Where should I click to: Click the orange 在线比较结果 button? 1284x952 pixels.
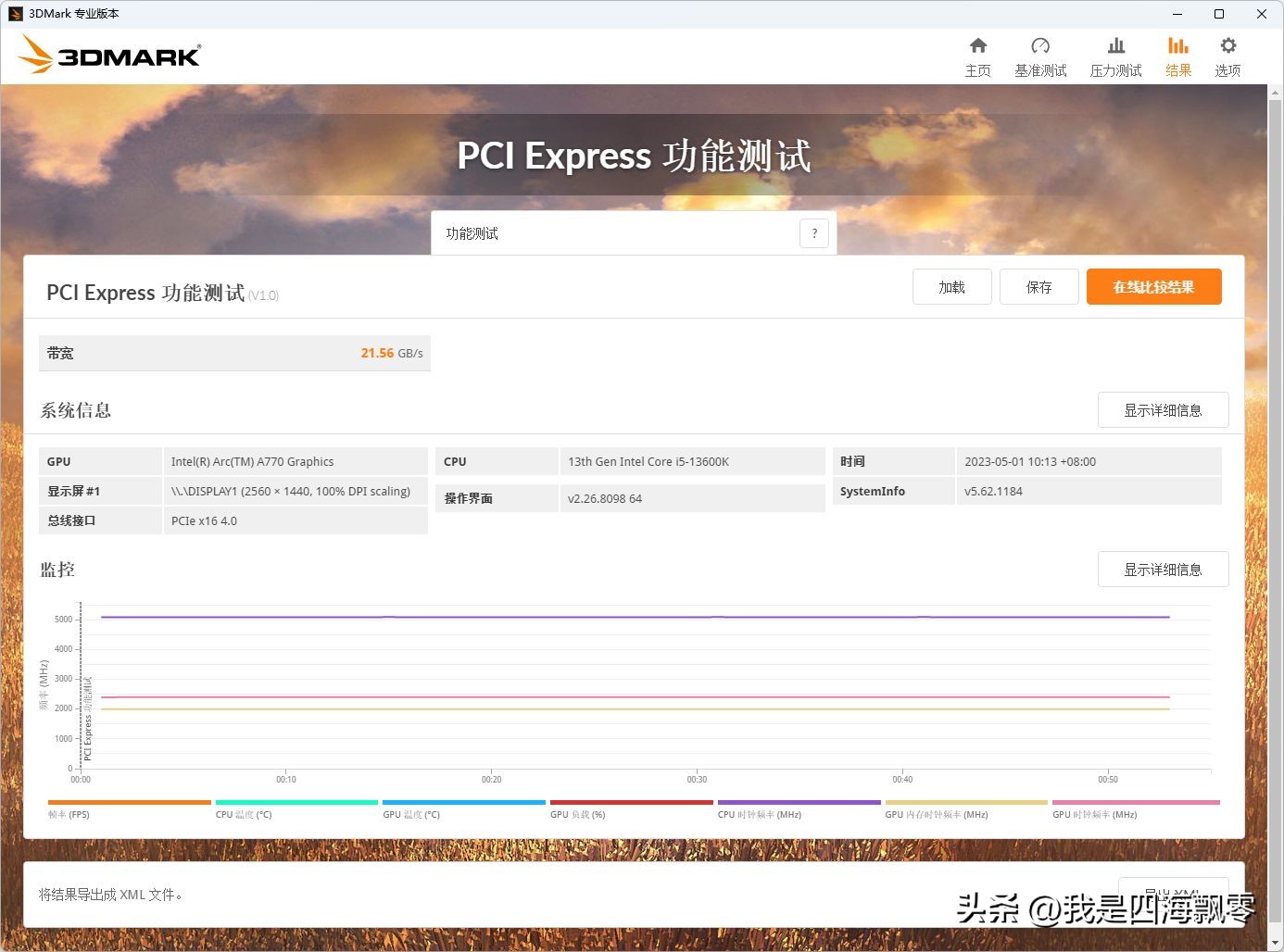(x=1153, y=286)
